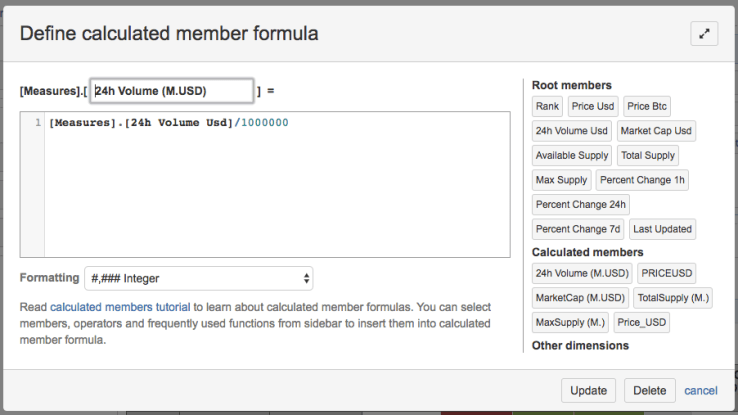Insert the Available Supply member

click(x=571, y=155)
